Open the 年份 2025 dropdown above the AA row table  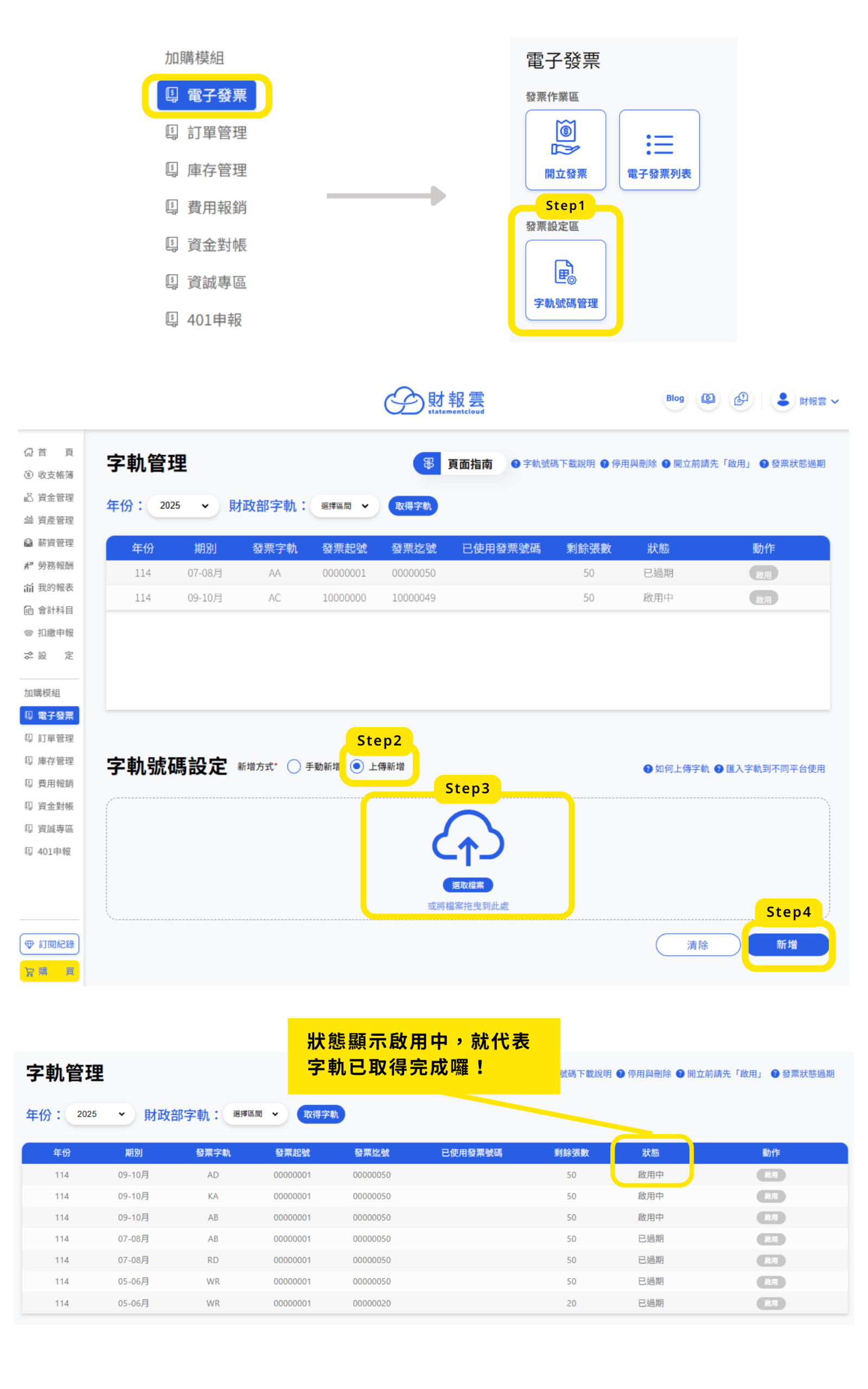(x=183, y=506)
